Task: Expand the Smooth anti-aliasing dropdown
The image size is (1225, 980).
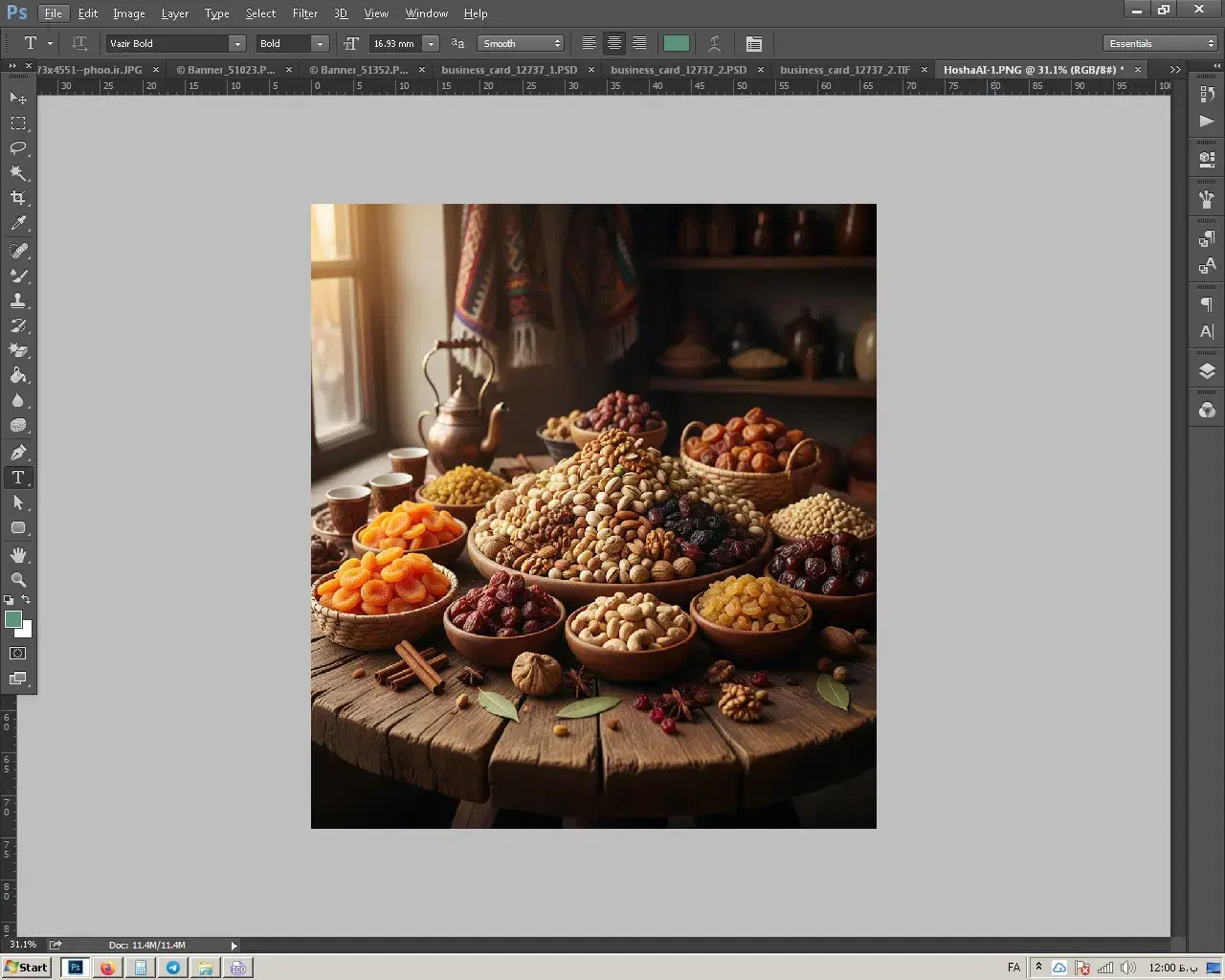Action: coord(521,44)
